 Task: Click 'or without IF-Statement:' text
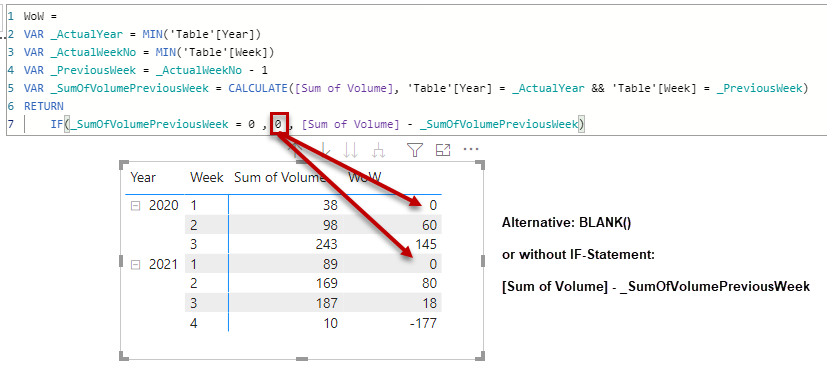[x=578, y=255]
